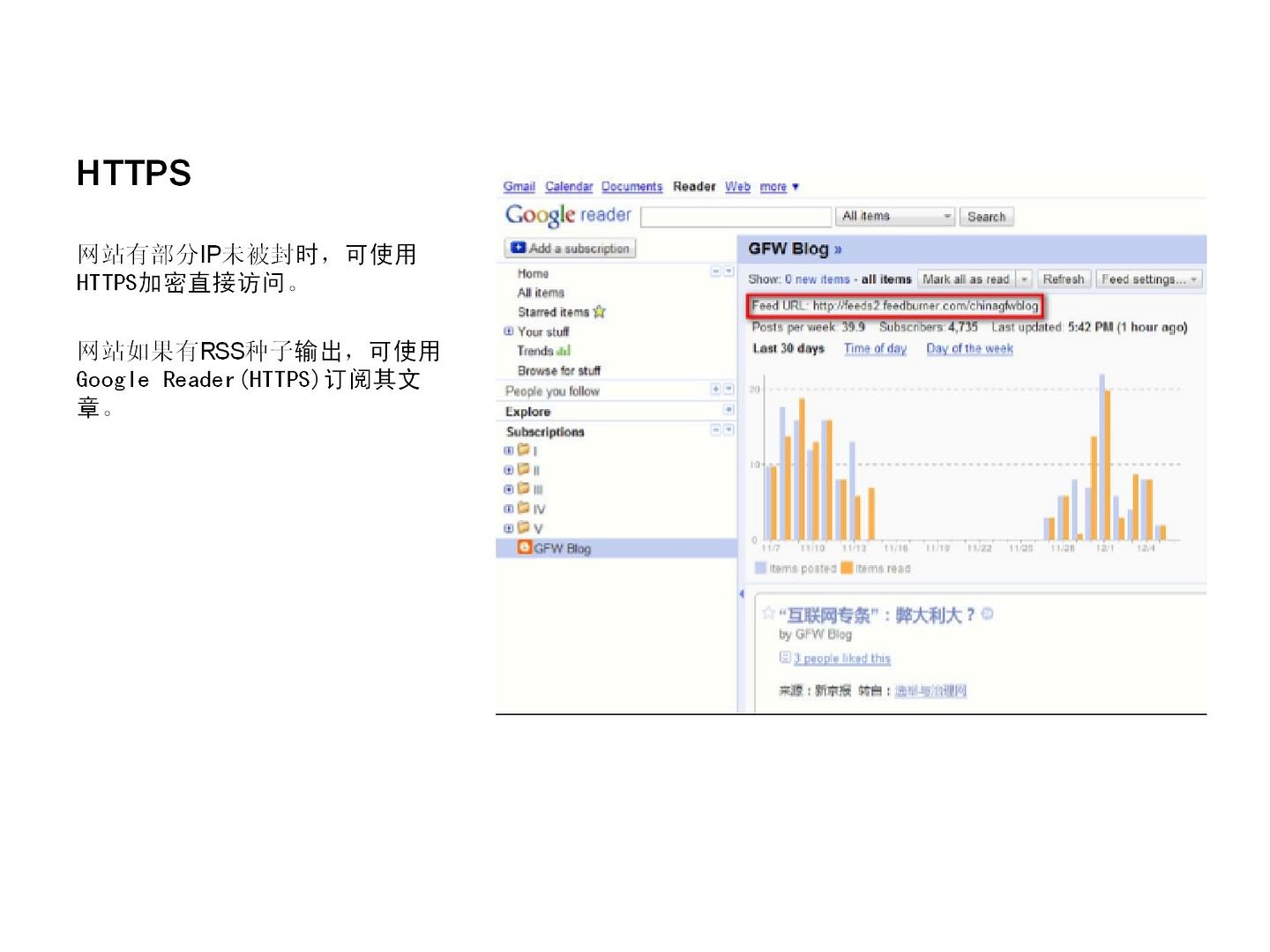
Task: Open the '选举与治理网' source link
Action: 930,691
